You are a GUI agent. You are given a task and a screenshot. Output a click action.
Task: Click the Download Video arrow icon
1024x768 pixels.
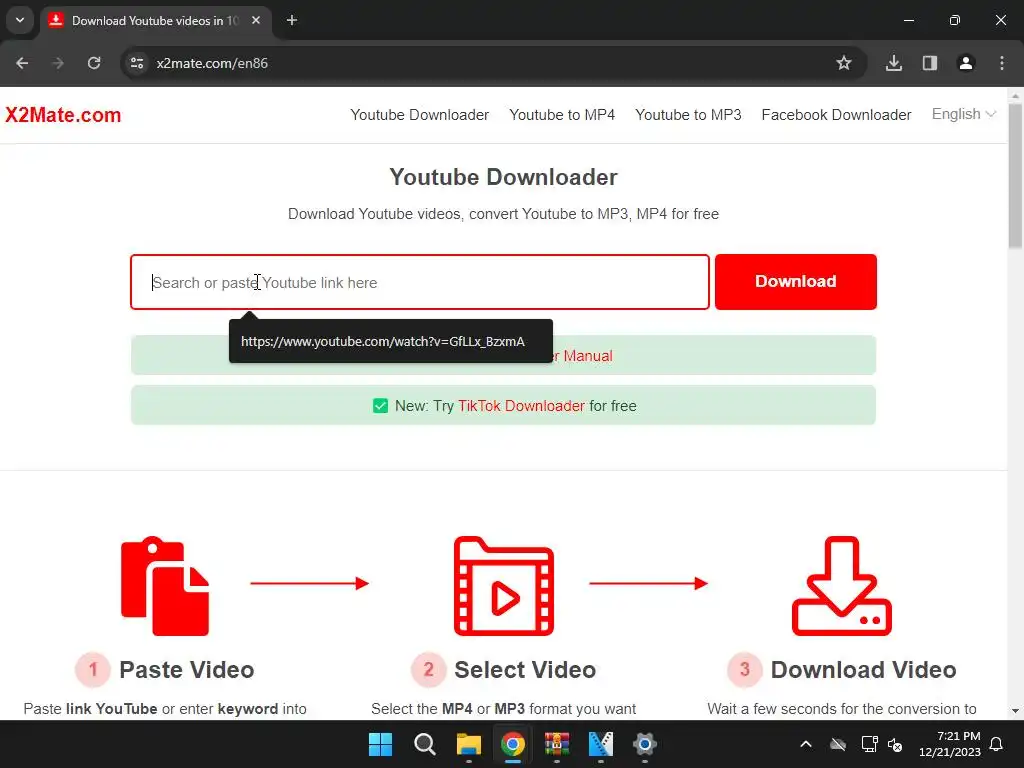[842, 586]
